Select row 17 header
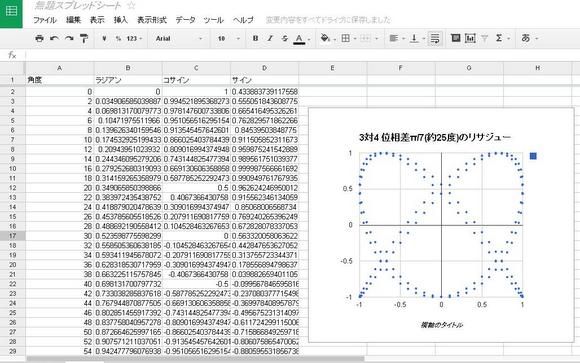Screen dimensions: 580x363 13,236
